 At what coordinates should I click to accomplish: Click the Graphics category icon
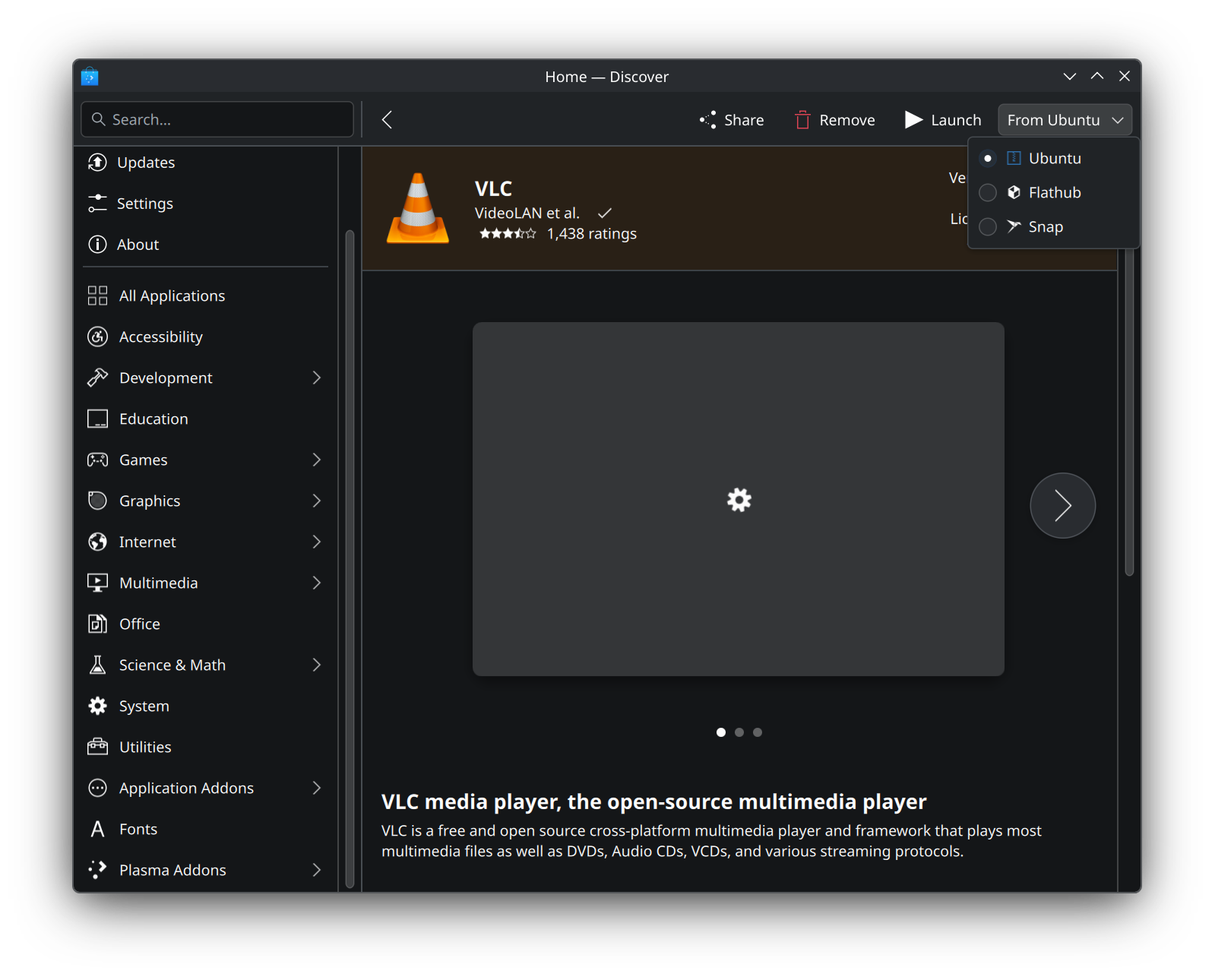(97, 501)
